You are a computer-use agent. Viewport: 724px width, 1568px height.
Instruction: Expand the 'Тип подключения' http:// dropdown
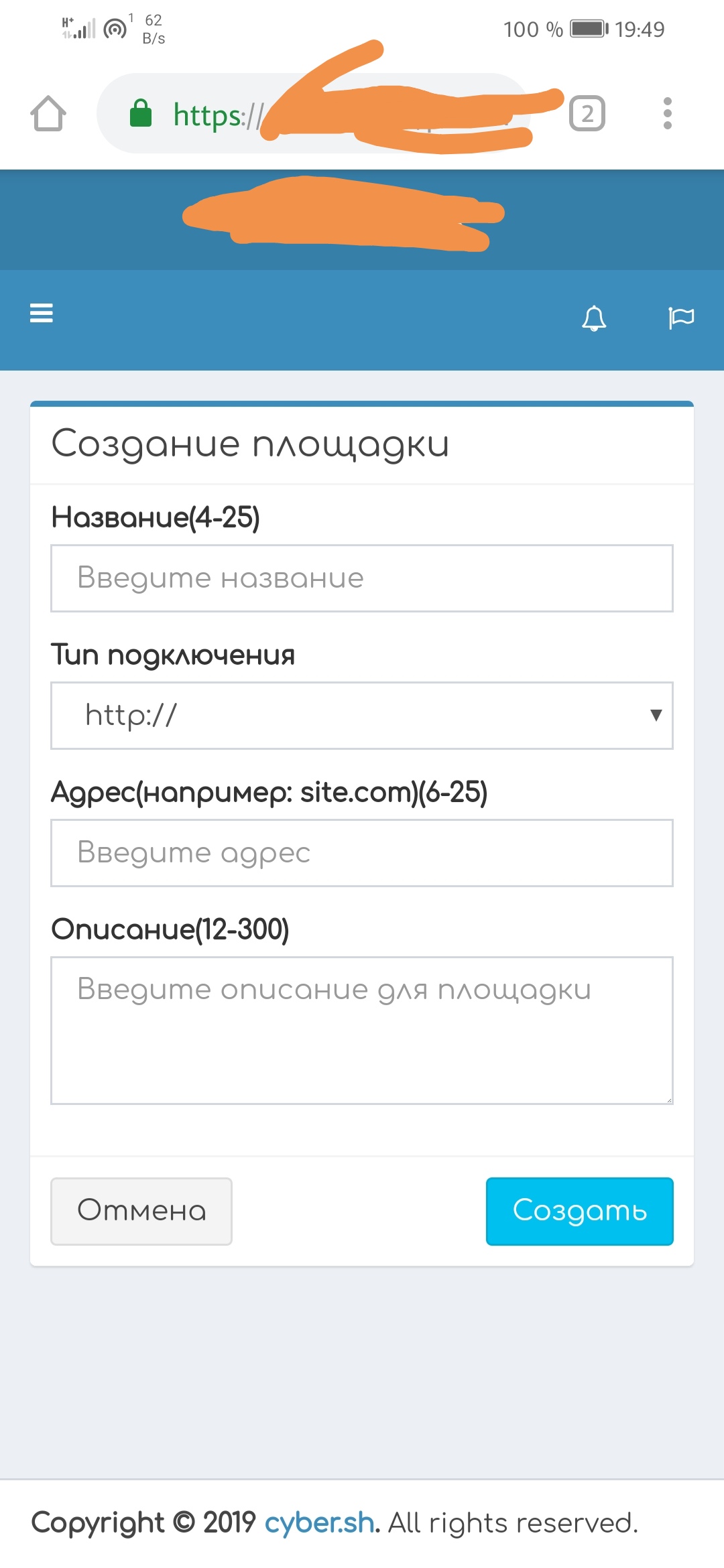coord(362,716)
